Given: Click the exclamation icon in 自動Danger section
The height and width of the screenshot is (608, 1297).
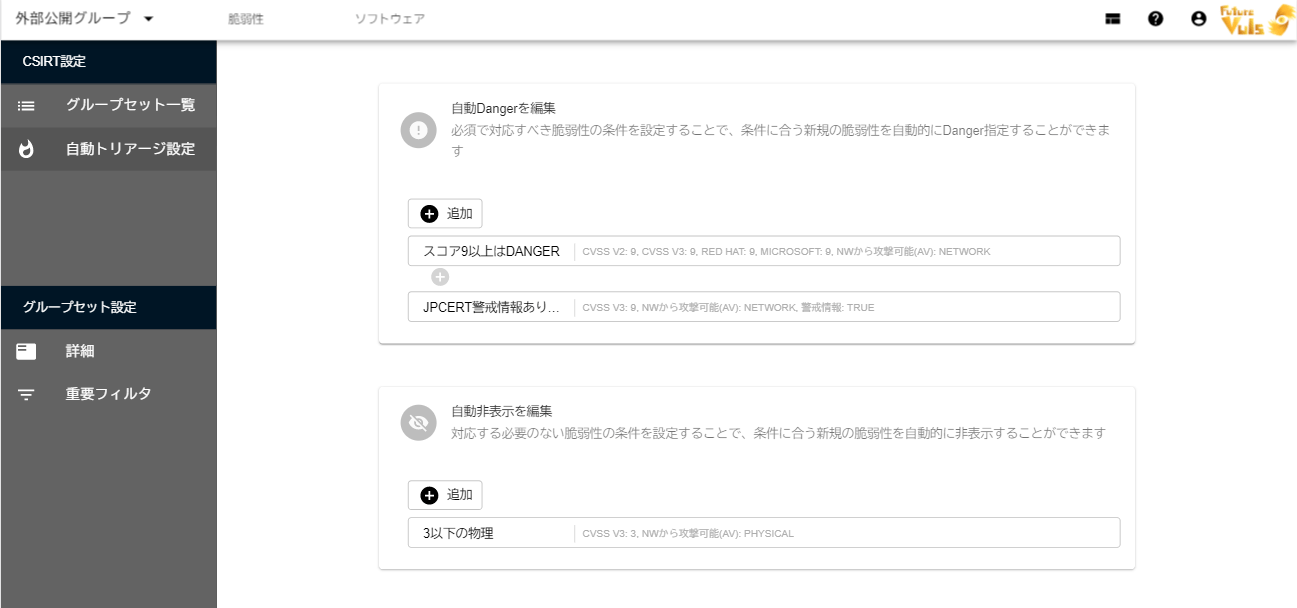Looking at the screenshot, I should click(x=418, y=130).
